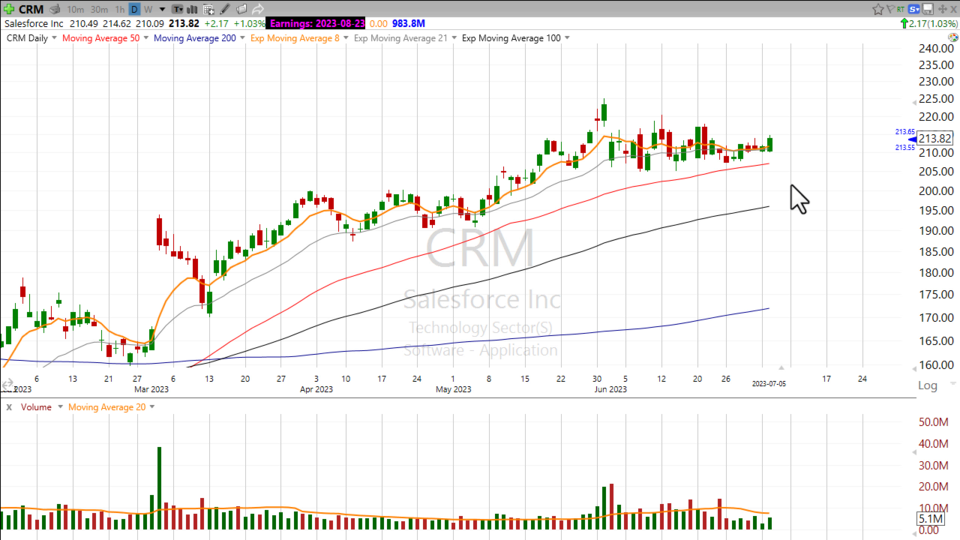Image resolution: width=960 pixels, height=540 pixels.
Task: Click the close X icon at top right
Action: coord(953,9)
